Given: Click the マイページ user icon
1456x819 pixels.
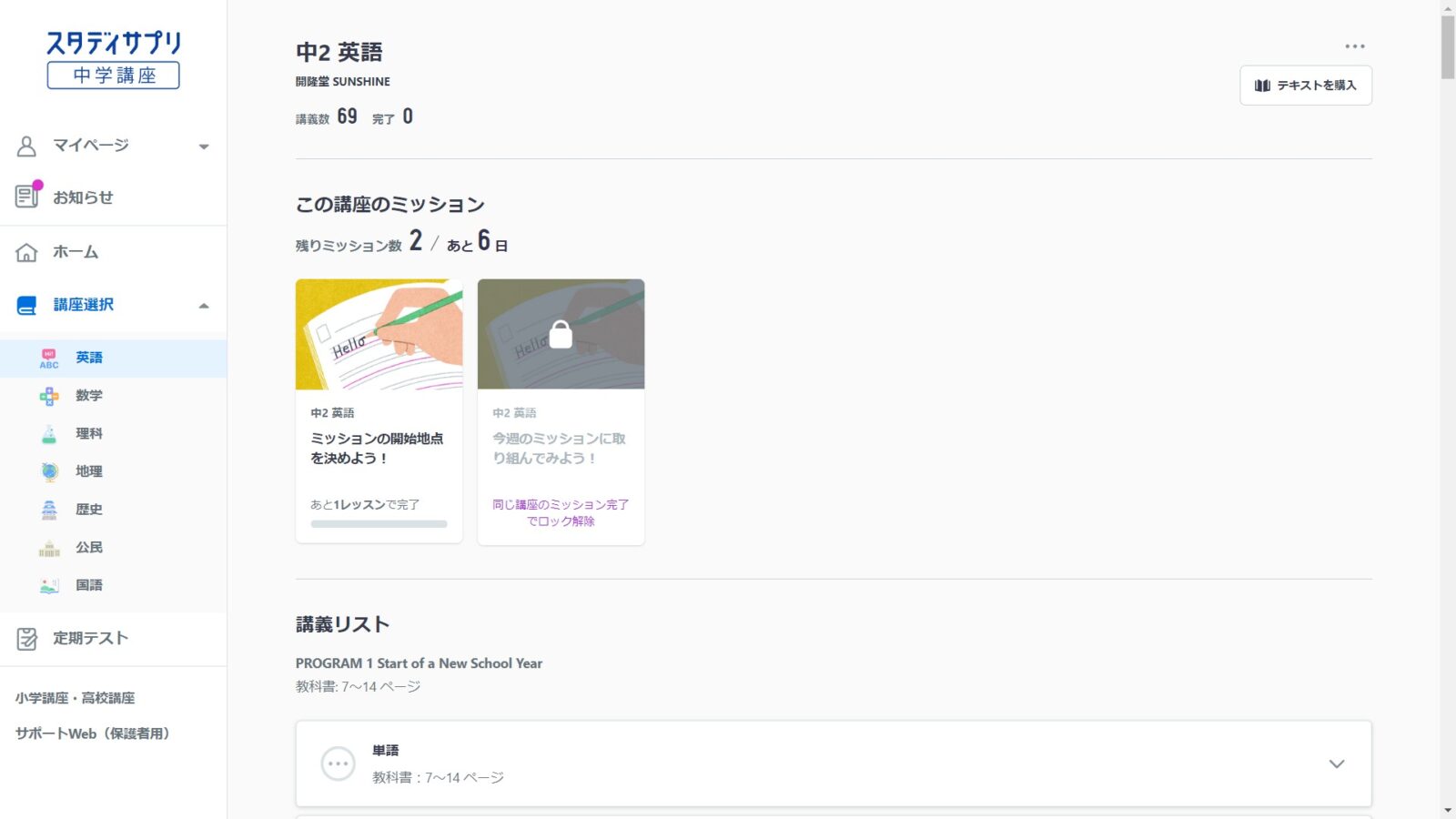Looking at the screenshot, I should click(26, 146).
